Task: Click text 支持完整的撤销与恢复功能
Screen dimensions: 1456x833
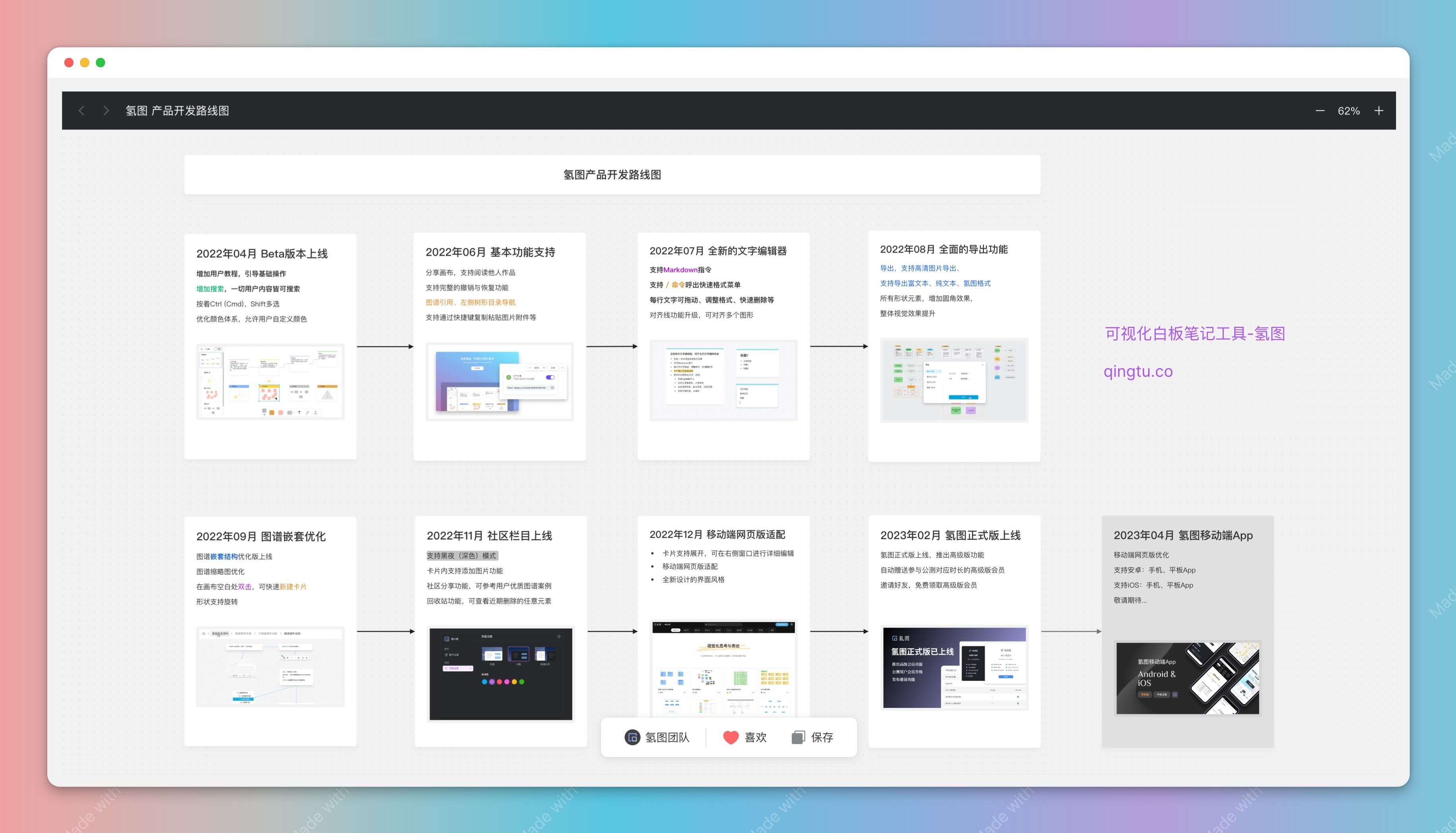Action: point(467,288)
